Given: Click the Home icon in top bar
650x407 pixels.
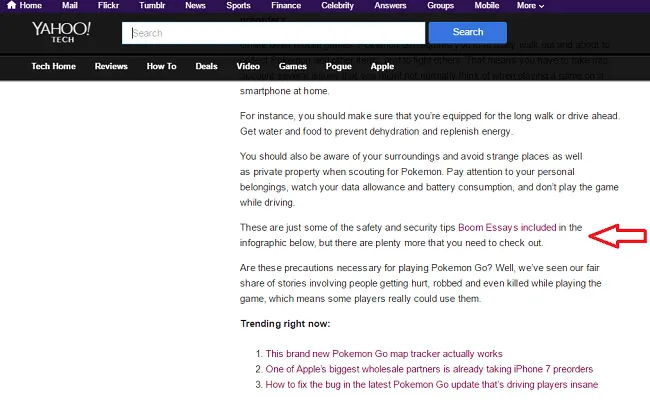Looking at the screenshot, I should pos(11,6).
